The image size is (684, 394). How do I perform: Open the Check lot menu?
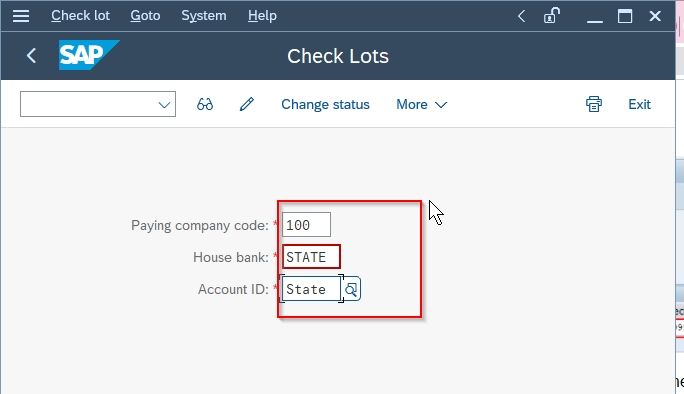point(80,16)
